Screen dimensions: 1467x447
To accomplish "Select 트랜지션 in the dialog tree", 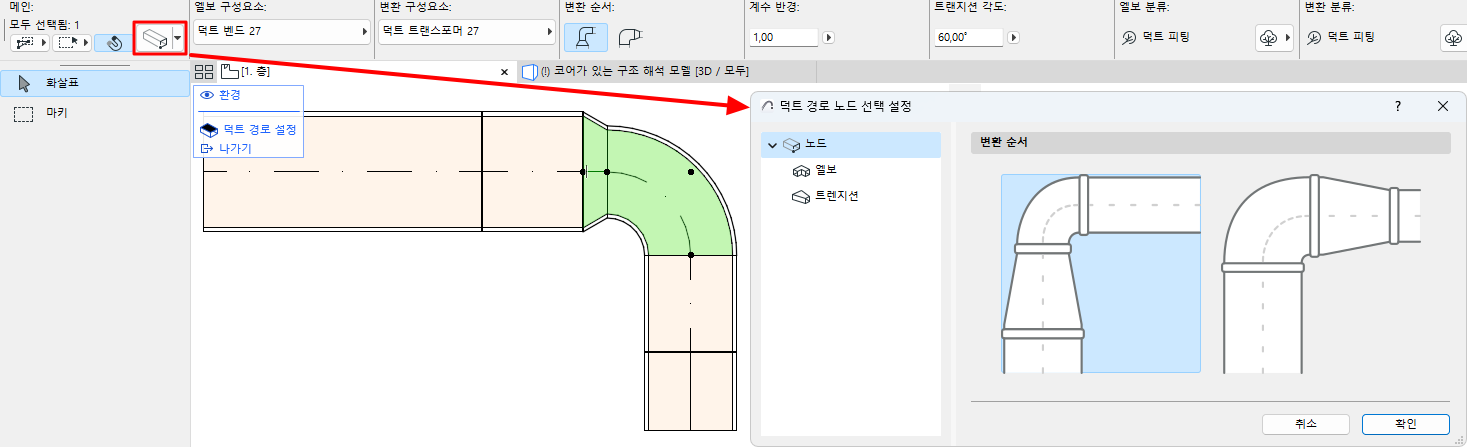I will [836, 195].
